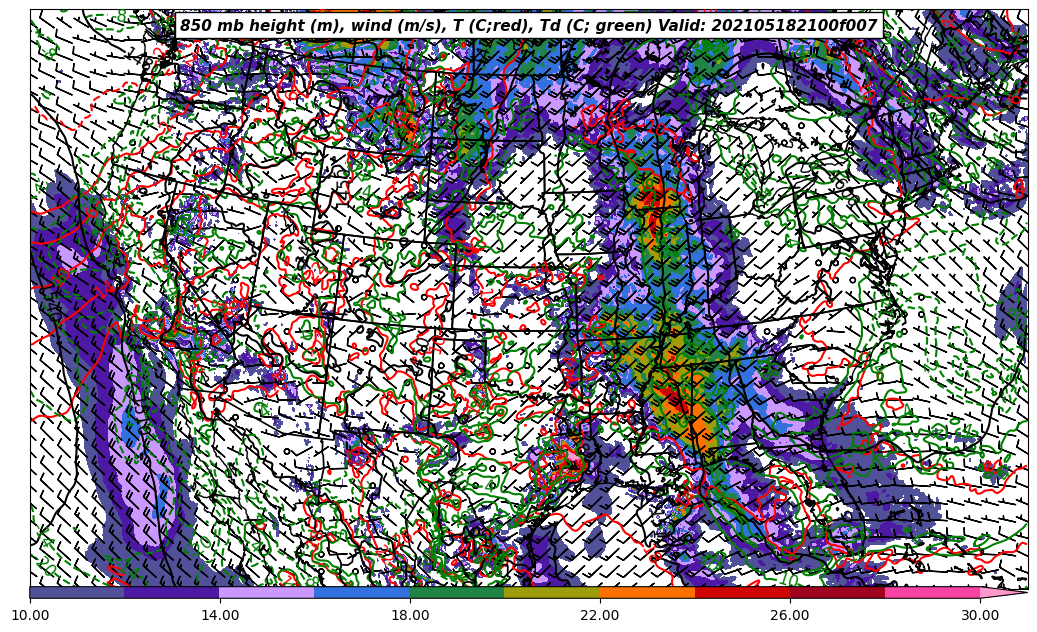The width and height of the screenshot is (1037, 632).
Task: Select the dark crimson 26–28 colorbar segment
Action: tap(837, 592)
